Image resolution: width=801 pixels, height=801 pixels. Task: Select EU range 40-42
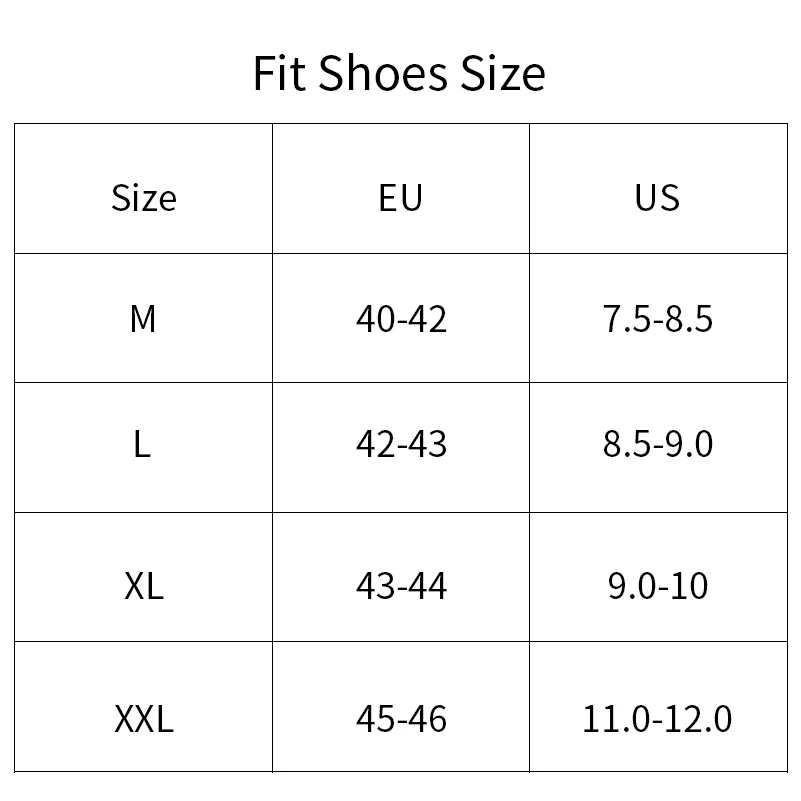pyautogui.click(x=401, y=319)
